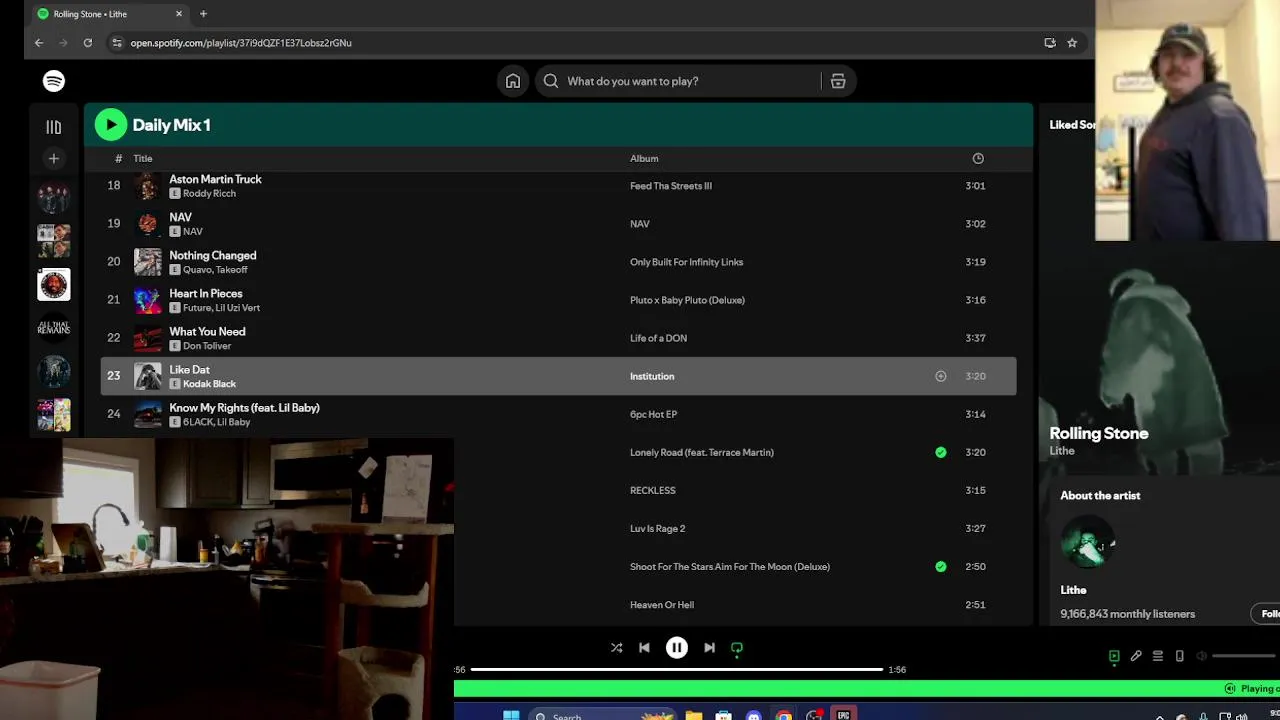Open File Explorer from taskbar
1280x720 pixels.
[693, 715]
